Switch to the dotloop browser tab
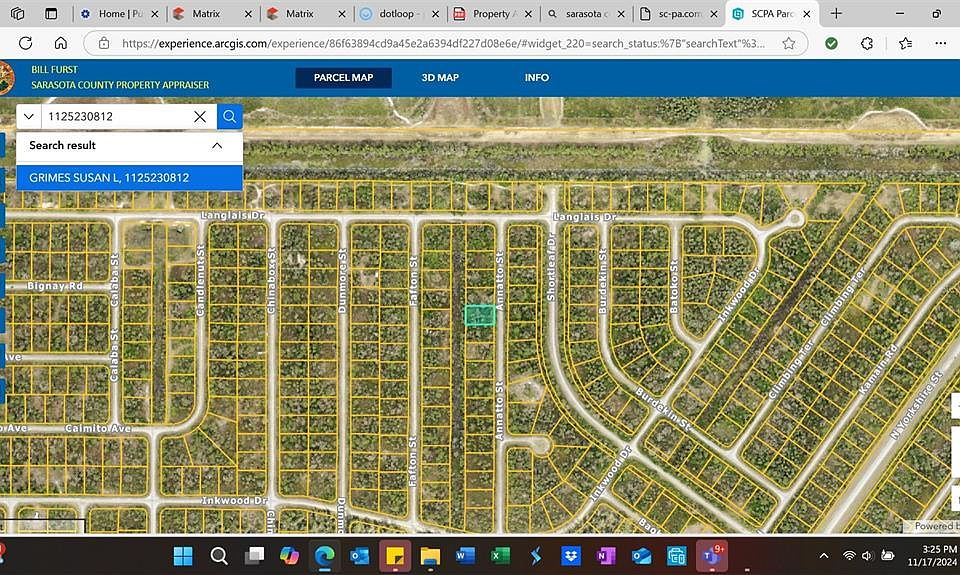 click(400, 14)
